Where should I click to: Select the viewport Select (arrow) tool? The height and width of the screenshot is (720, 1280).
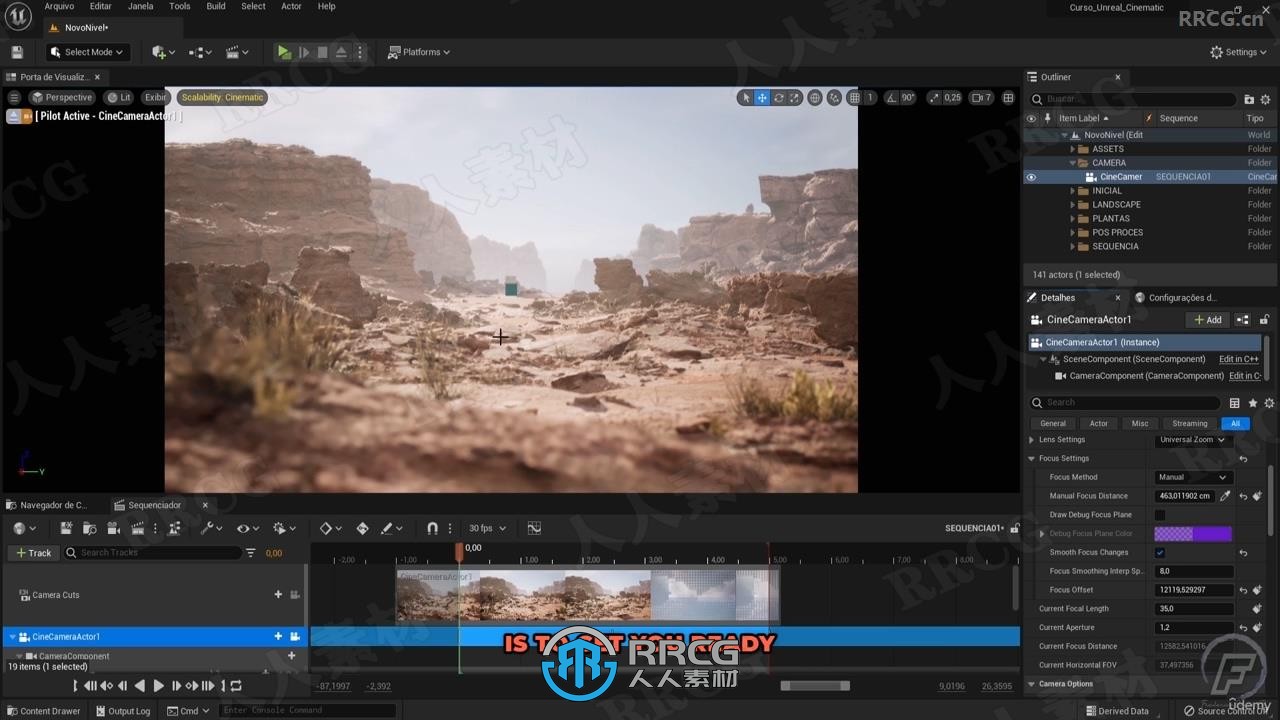[745, 97]
